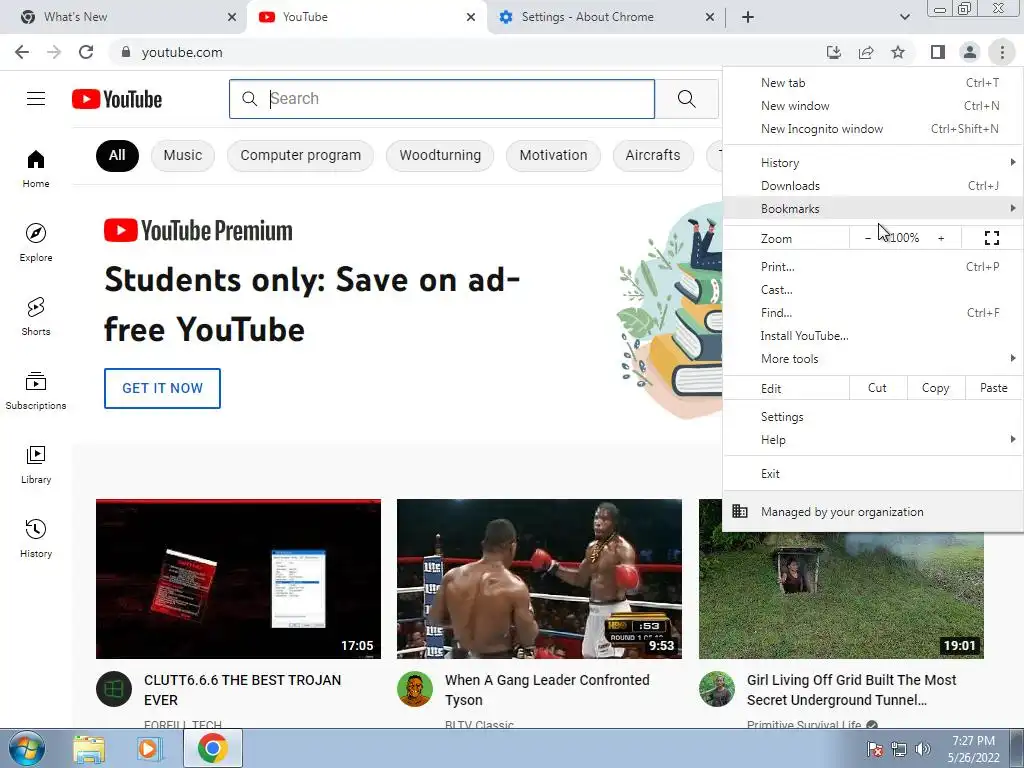Open Windows Explorer from the taskbar
This screenshot has width=1024, height=768.
pyautogui.click(x=89, y=748)
